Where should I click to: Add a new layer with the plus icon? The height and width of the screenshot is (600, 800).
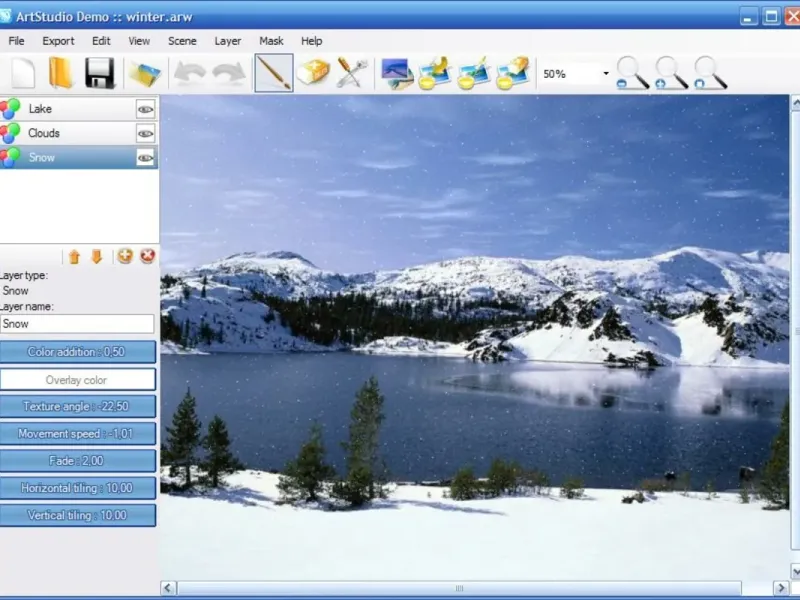point(125,256)
